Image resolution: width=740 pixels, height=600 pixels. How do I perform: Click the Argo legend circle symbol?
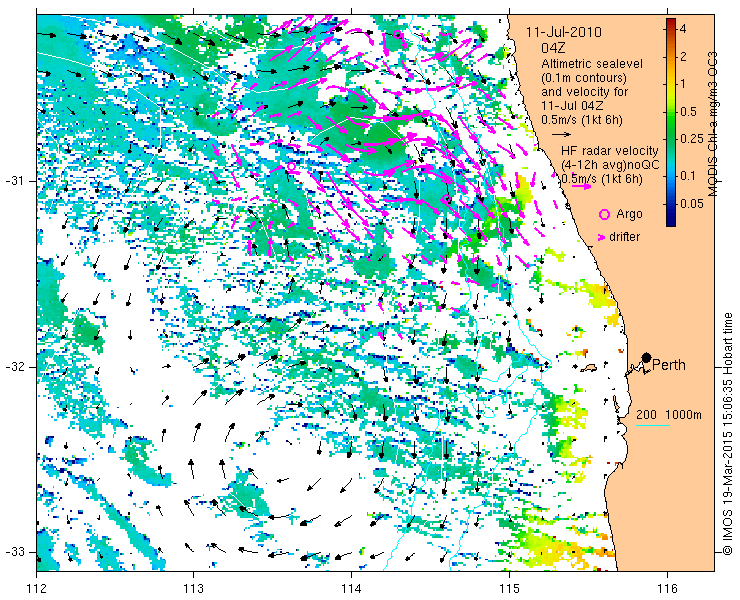[604, 214]
